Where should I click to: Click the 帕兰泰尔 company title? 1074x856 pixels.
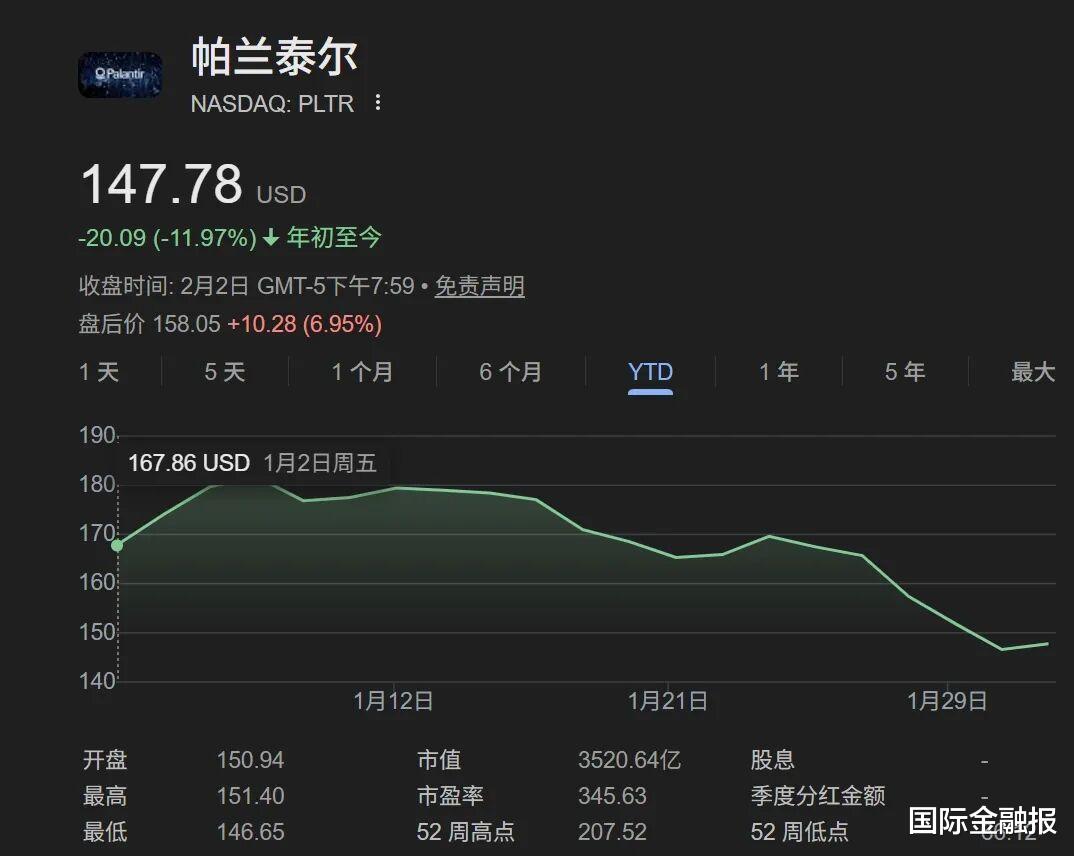pos(274,57)
